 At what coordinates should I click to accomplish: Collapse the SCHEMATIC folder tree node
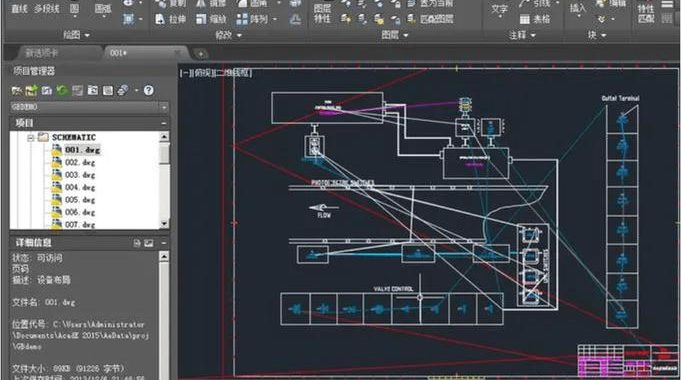coord(30,138)
